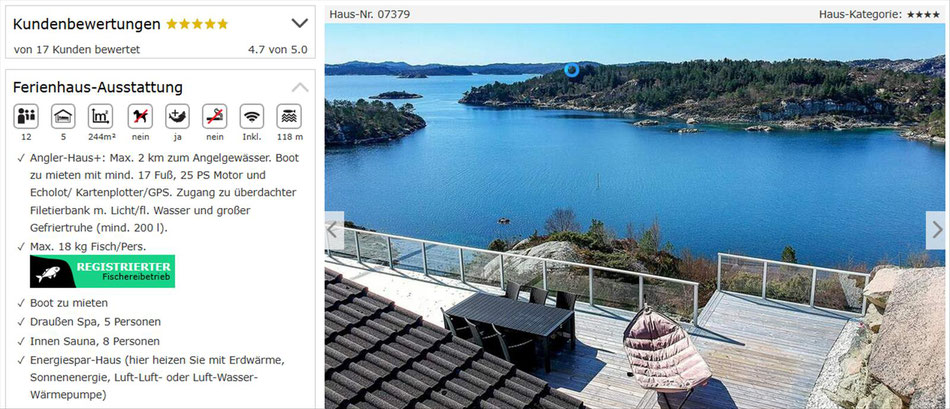The image size is (950, 409).
Task: Click the persons capacity icon showing 12
Action: [x=26, y=116]
